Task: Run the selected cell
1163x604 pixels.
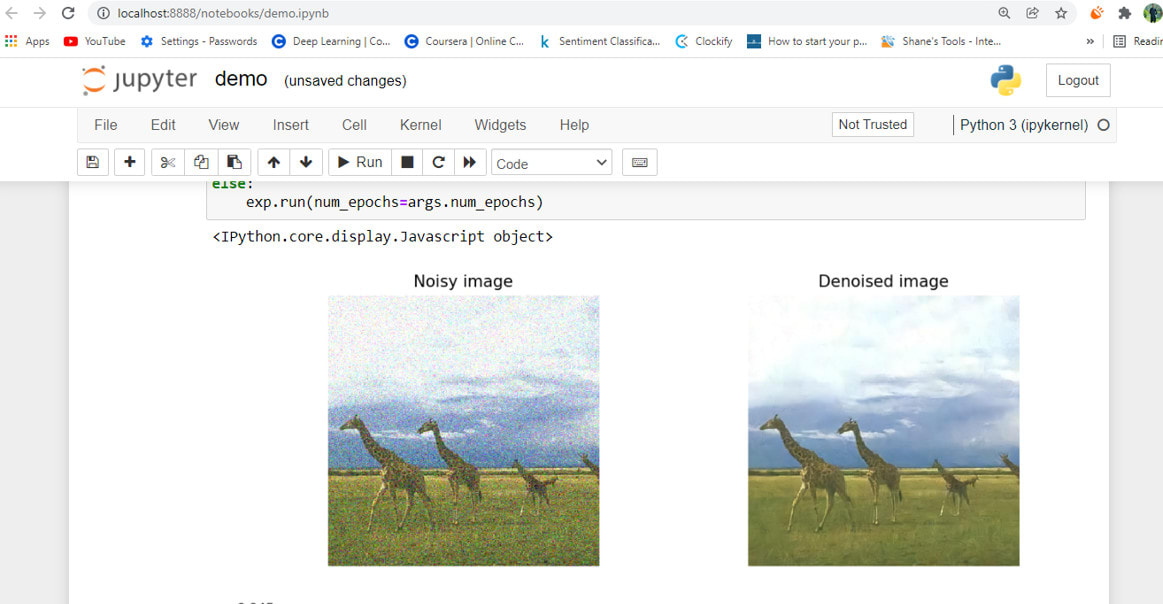Action: pos(360,163)
